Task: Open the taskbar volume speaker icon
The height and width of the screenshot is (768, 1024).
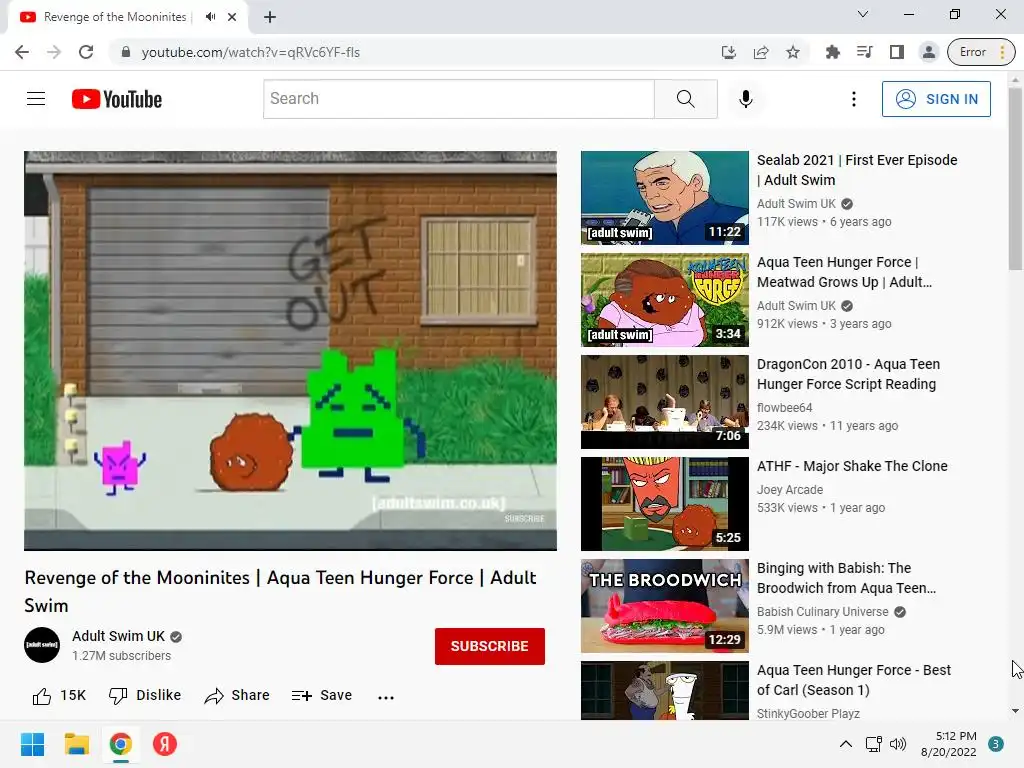Action: pyautogui.click(x=899, y=744)
